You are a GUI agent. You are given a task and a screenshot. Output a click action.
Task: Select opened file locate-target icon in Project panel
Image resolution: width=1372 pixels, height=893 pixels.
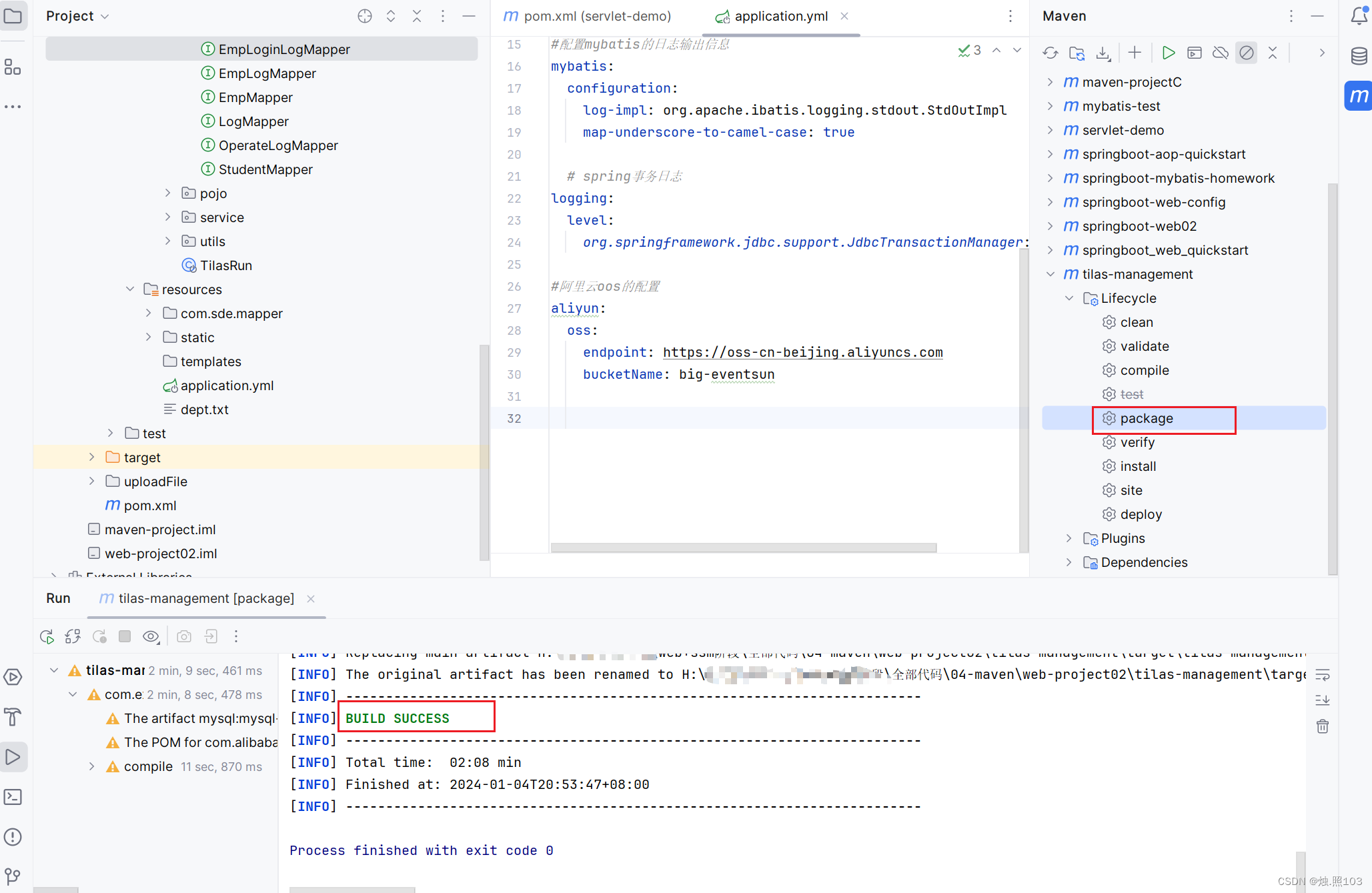pyautogui.click(x=365, y=16)
